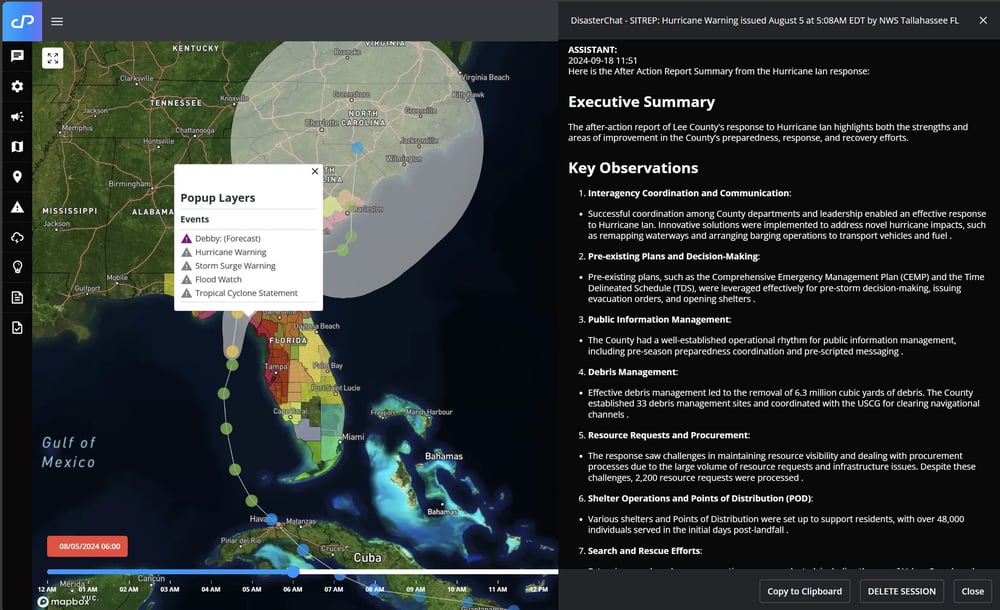Open the settings gear in the sidebar
1000x610 pixels.
[x=17, y=86]
